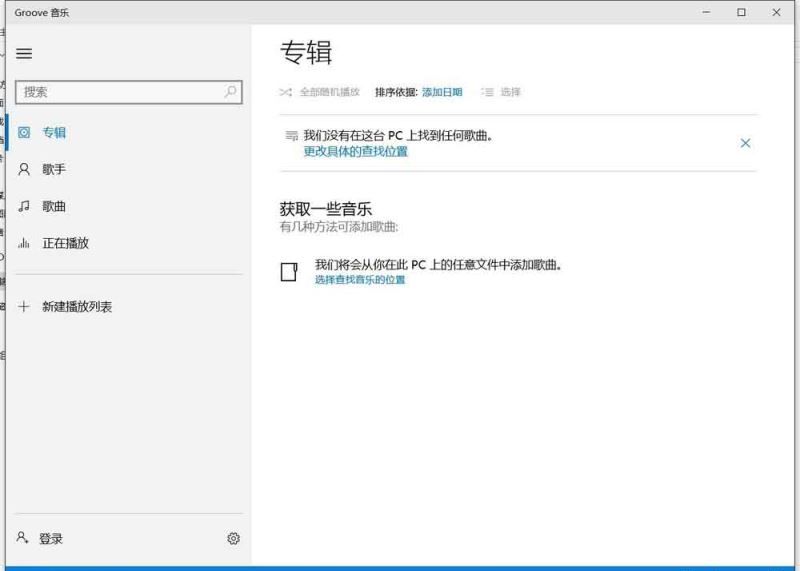Screen dimensions: 800x571
Task: Click the 正在播放 now playing bars icon
Action: click(x=24, y=243)
